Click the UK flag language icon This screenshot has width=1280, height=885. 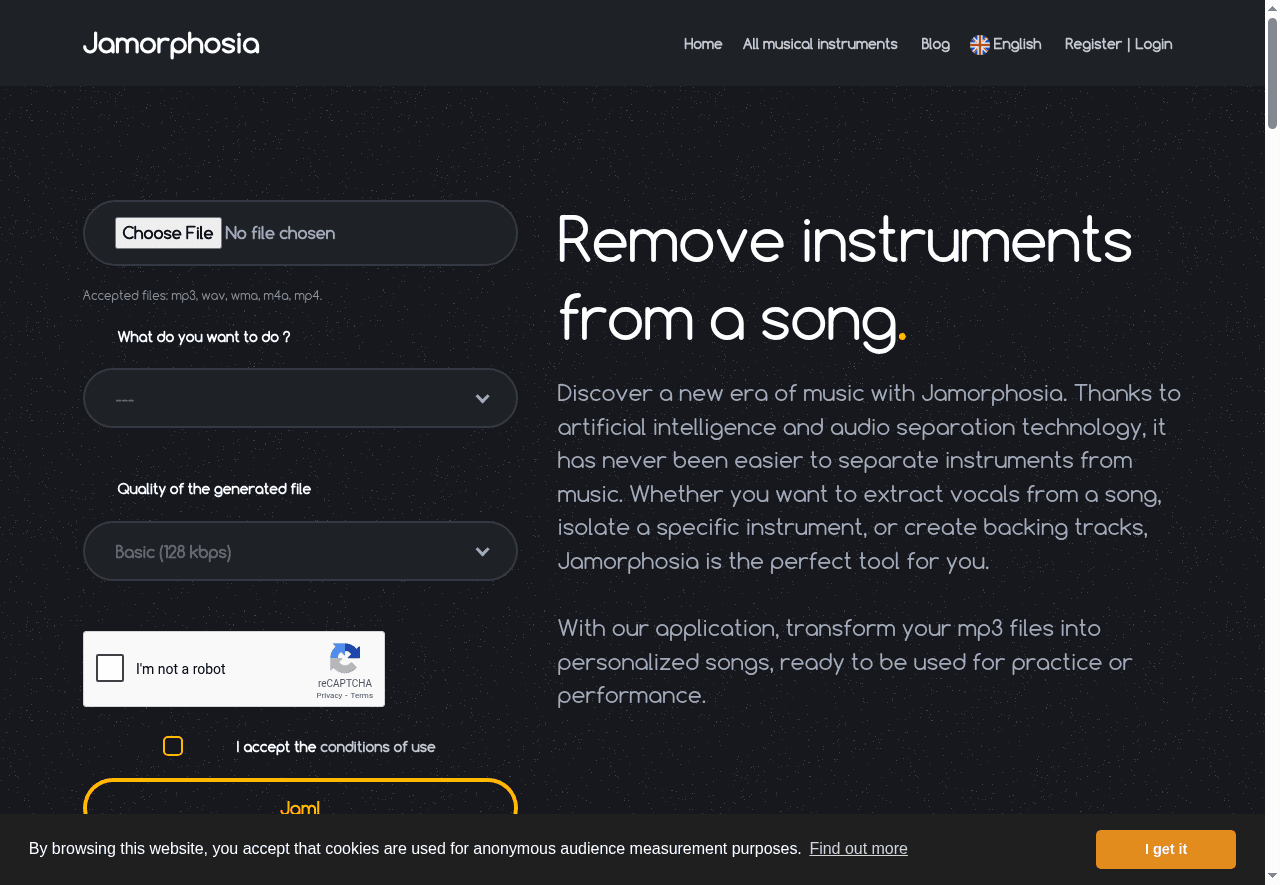[980, 45]
